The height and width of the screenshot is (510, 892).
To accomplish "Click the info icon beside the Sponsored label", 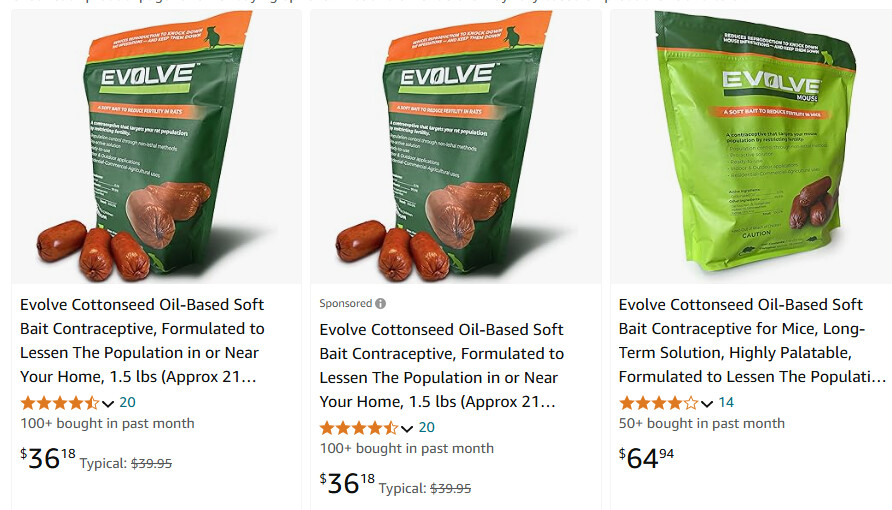I will 380,303.
